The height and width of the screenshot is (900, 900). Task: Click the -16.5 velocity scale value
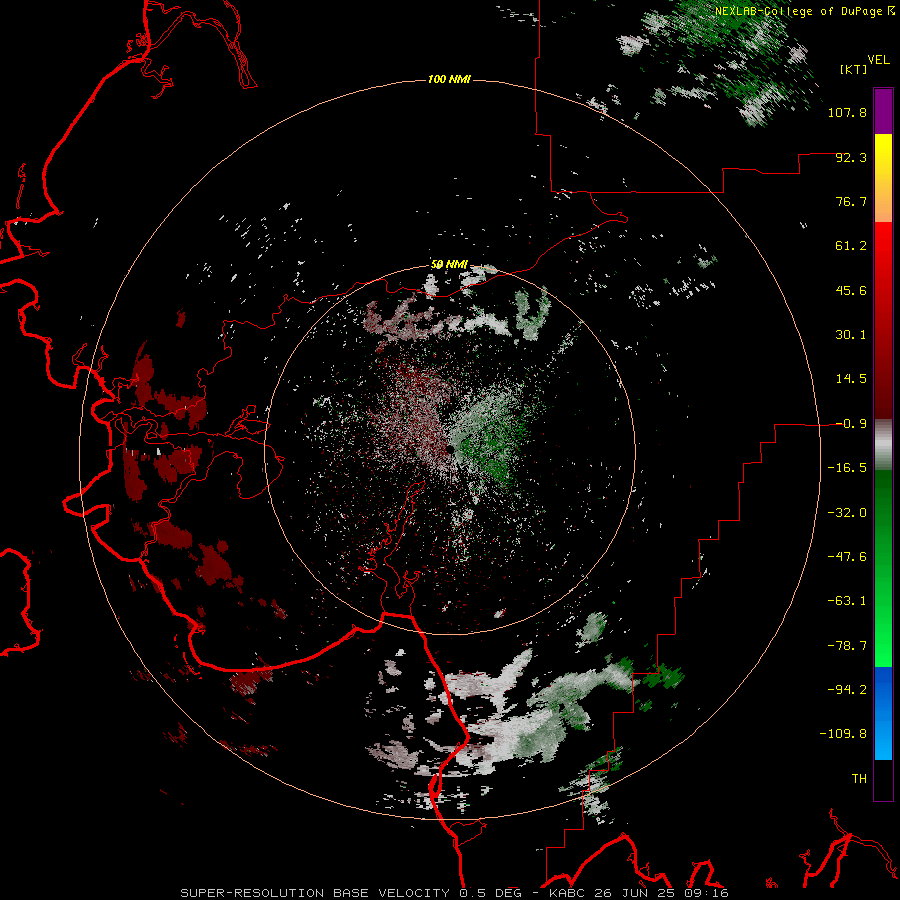[x=847, y=468]
